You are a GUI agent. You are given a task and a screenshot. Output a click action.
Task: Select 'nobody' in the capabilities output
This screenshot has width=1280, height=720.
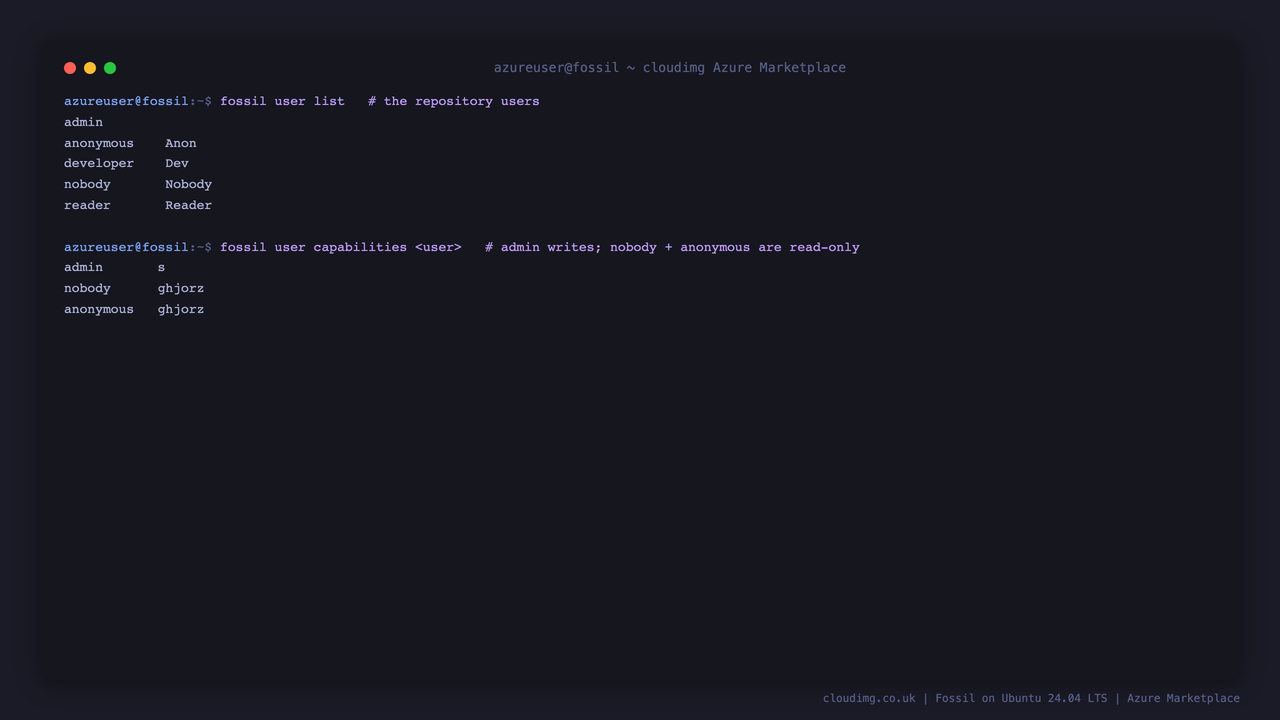(87, 288)
